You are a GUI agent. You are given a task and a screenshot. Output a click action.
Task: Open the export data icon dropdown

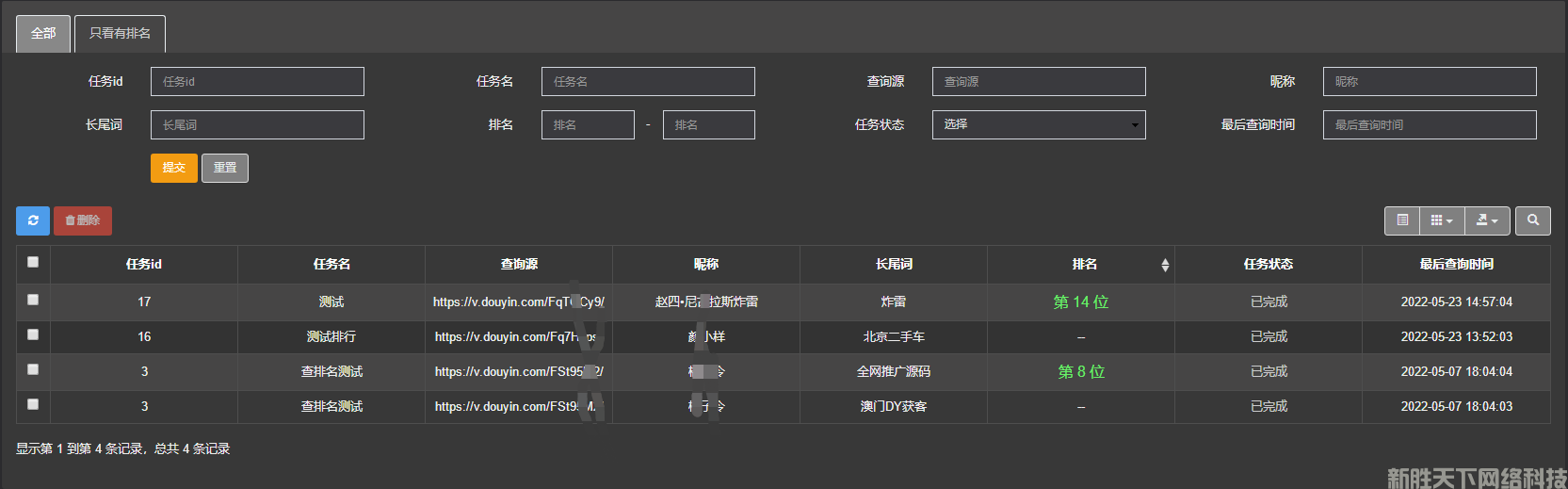pos(1487,220)
